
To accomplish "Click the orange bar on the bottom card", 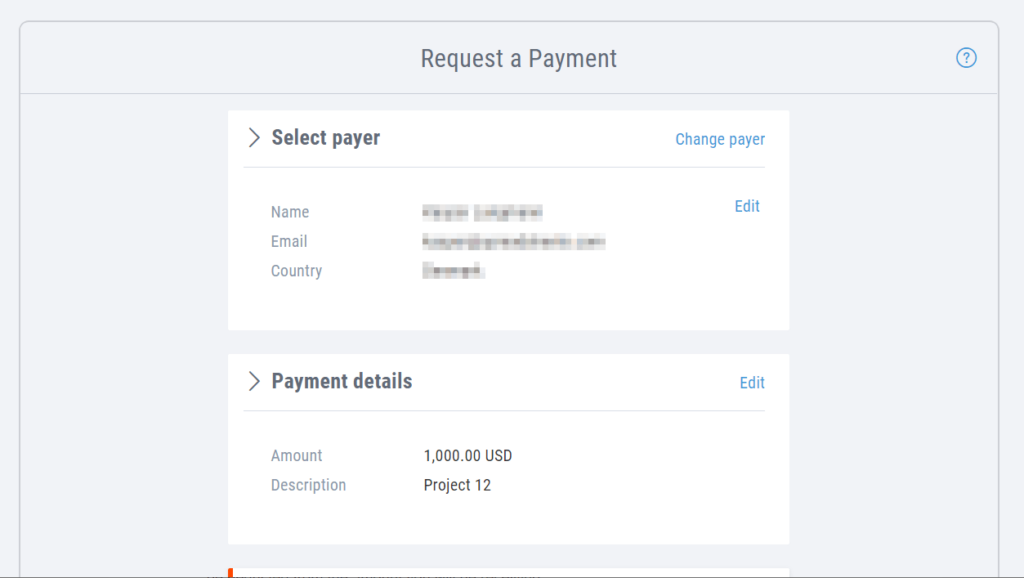I will pyautogui.click(x=231, y=573).
